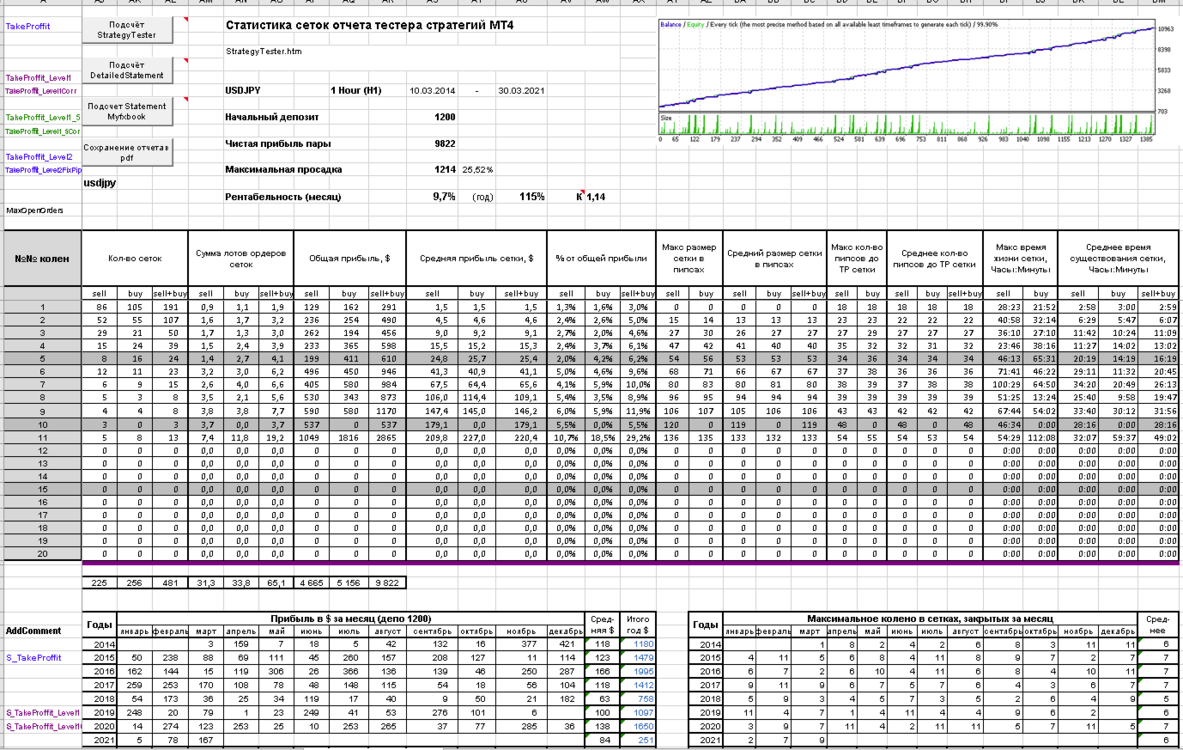1183x750 pixels.
Task: Click the Подсчёт StrategyTester button
Action: pyautogui.click(x=127, y=30)
